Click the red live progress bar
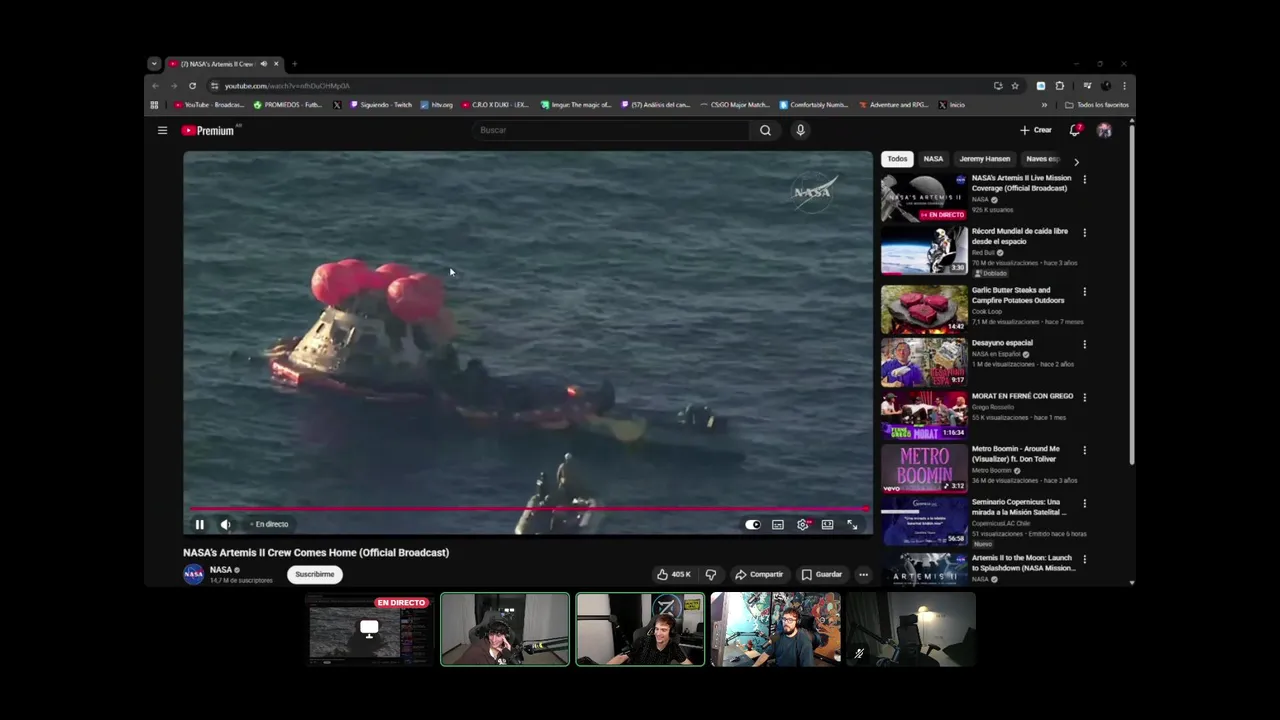 coord(528,509)
